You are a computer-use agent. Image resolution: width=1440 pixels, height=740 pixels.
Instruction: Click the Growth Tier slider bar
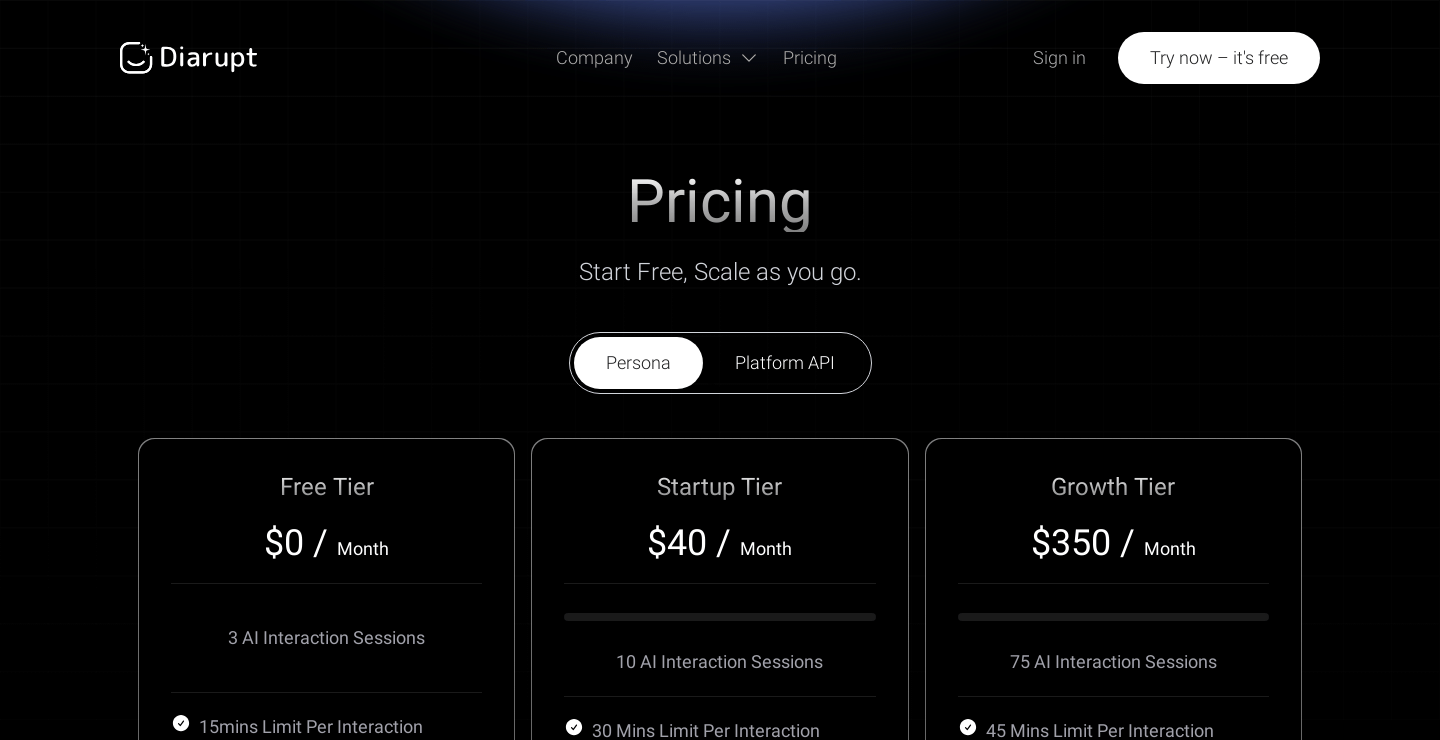pos(1113,617)
